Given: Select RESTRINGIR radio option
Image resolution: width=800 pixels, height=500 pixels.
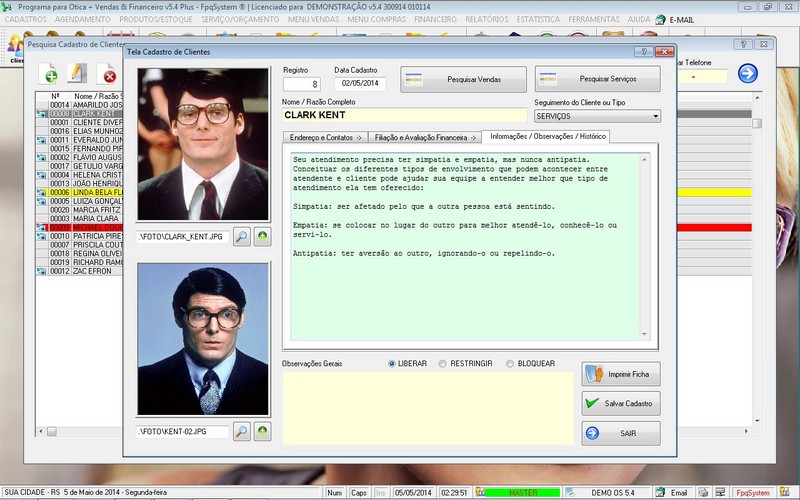Looking at the screenshot, I should (442, 364).
